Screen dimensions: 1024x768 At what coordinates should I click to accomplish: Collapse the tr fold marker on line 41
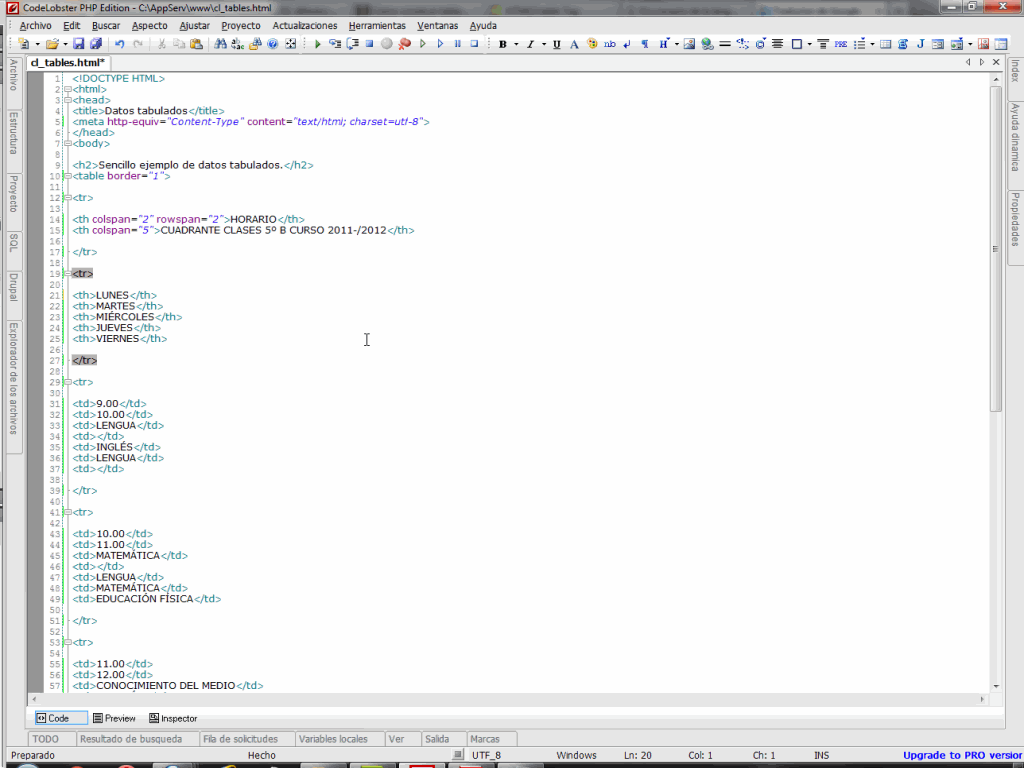tap(67, 513)
